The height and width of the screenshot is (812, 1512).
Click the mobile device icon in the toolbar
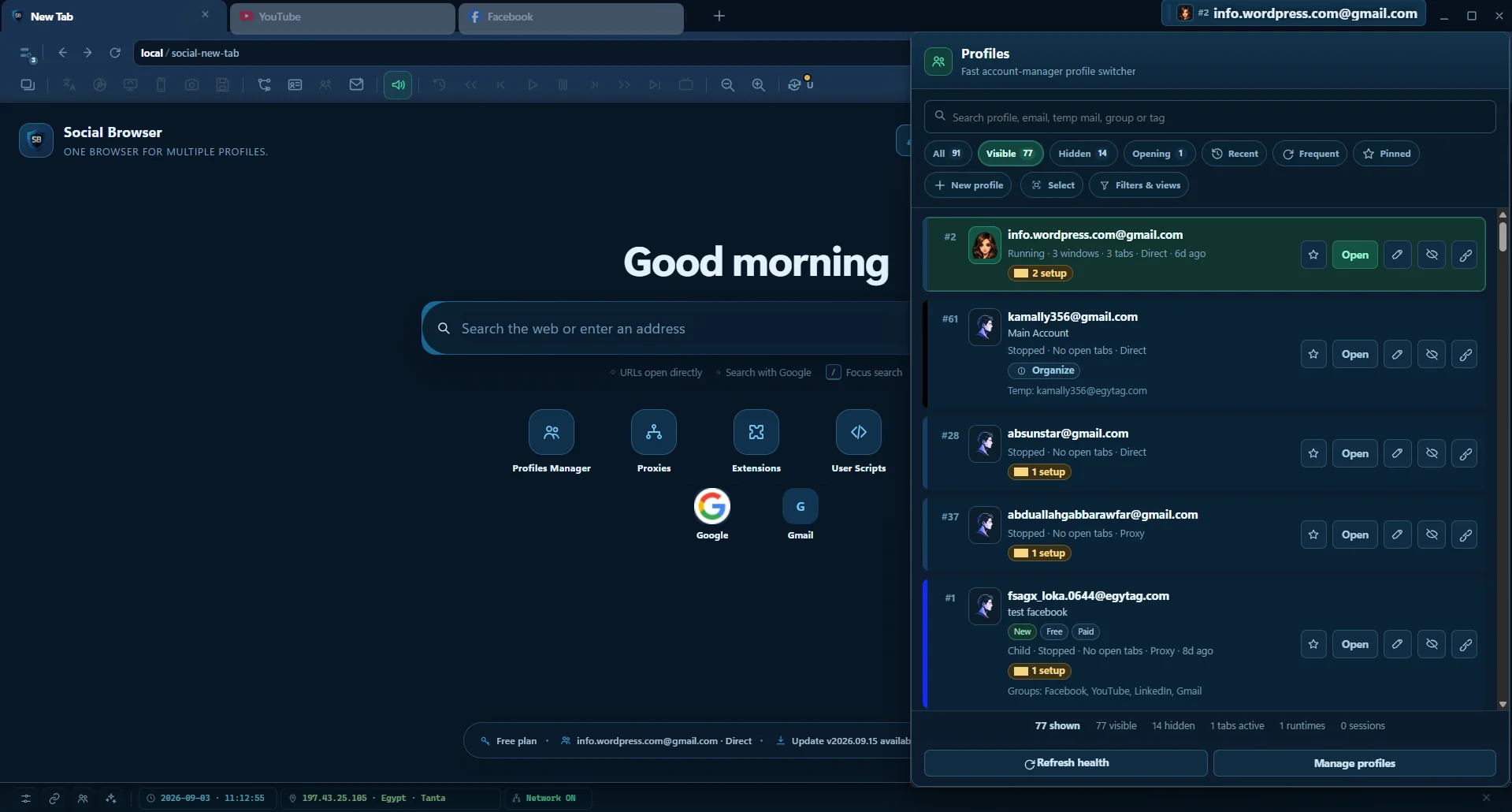pos(161,85)
